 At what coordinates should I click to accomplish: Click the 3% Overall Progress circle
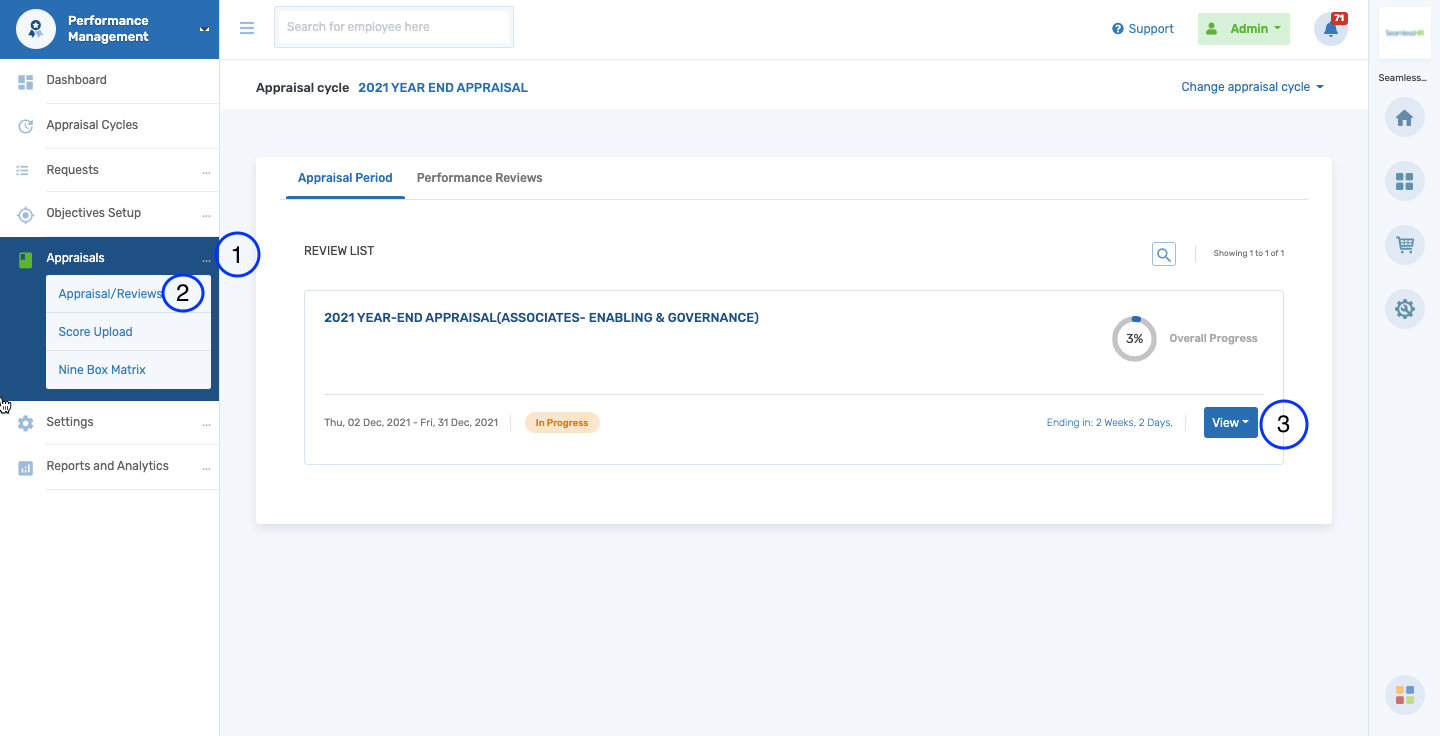pyautogui.click(x=1134, y=339)
